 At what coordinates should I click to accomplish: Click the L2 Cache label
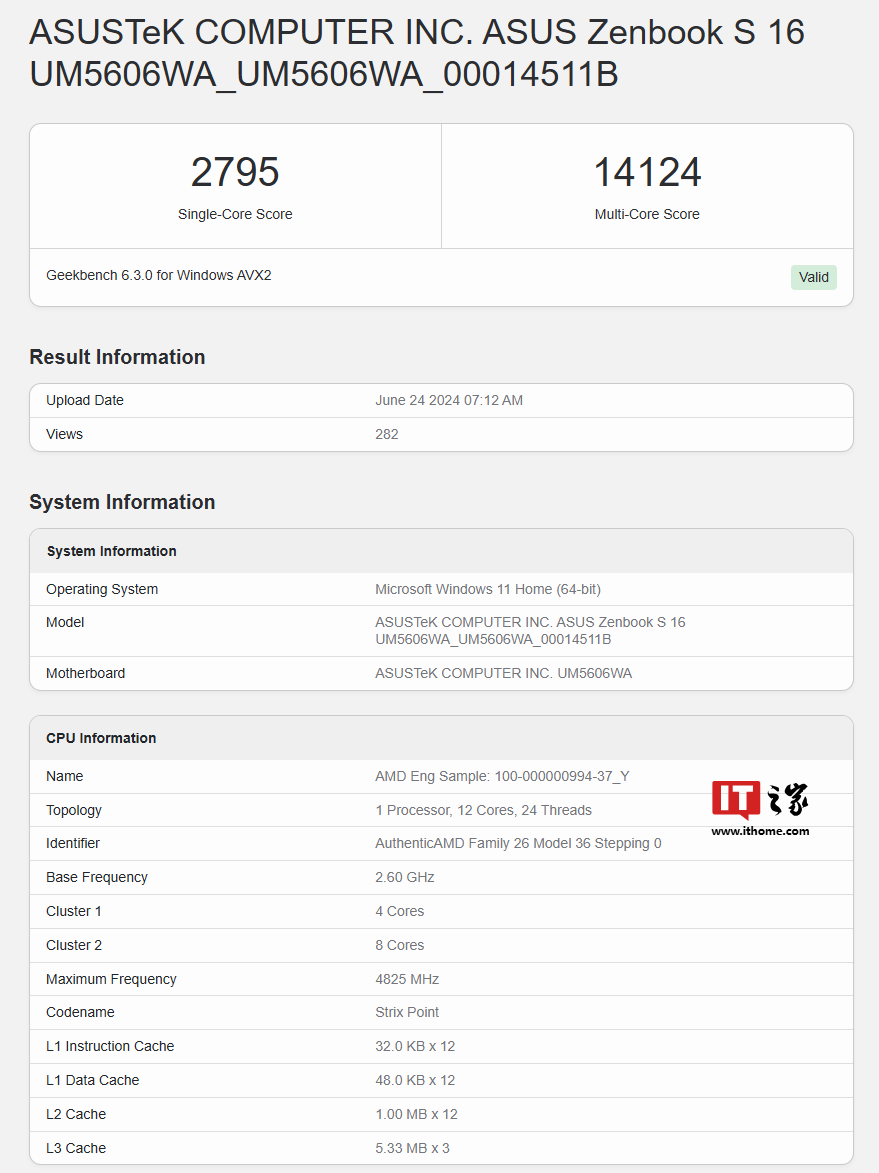76,1115
